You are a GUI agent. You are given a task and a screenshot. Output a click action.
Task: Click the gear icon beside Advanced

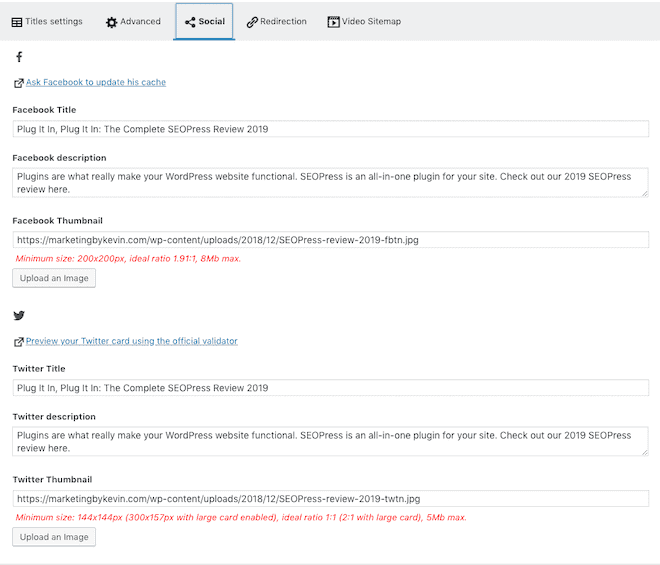click(112, 22)
